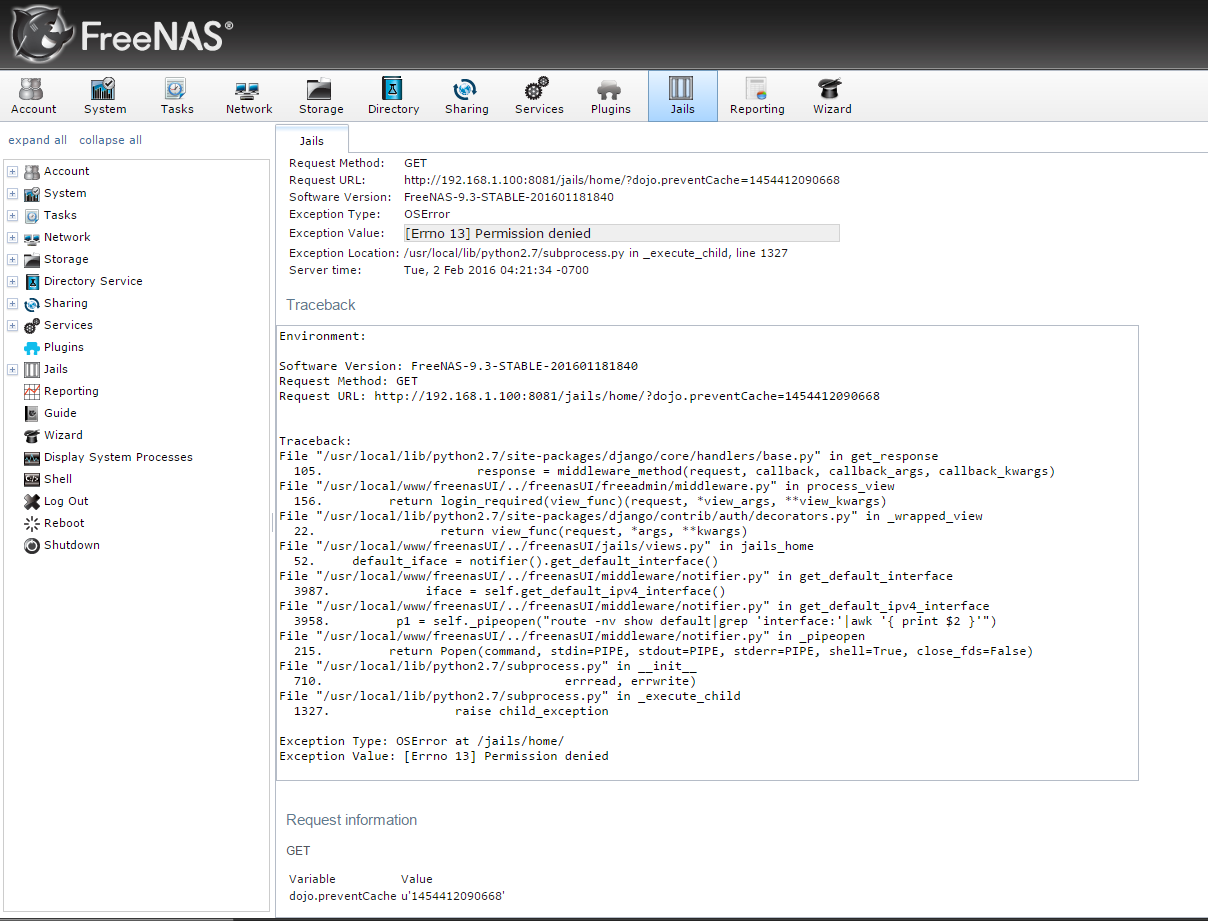Select Services icon in sidebar tree

point(32,326)
